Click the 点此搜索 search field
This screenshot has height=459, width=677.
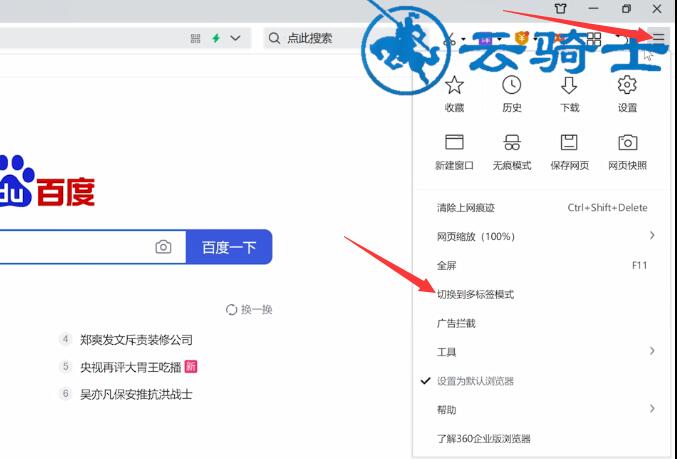click(x=315, y=38)
